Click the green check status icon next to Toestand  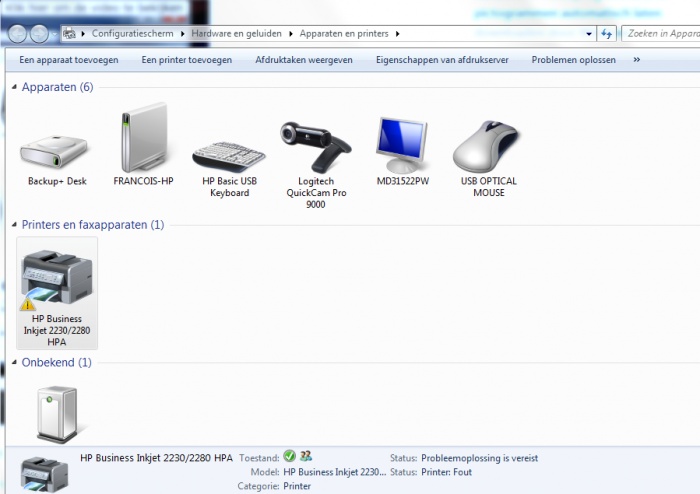[289, 456]
